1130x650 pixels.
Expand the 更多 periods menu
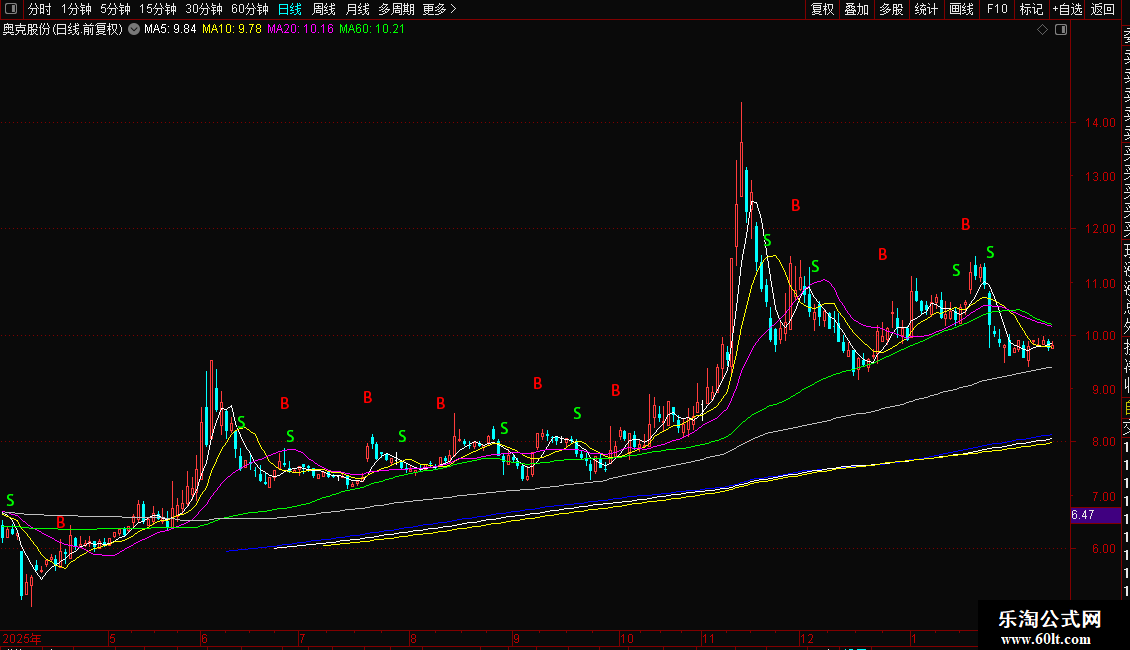click(440, 9)
